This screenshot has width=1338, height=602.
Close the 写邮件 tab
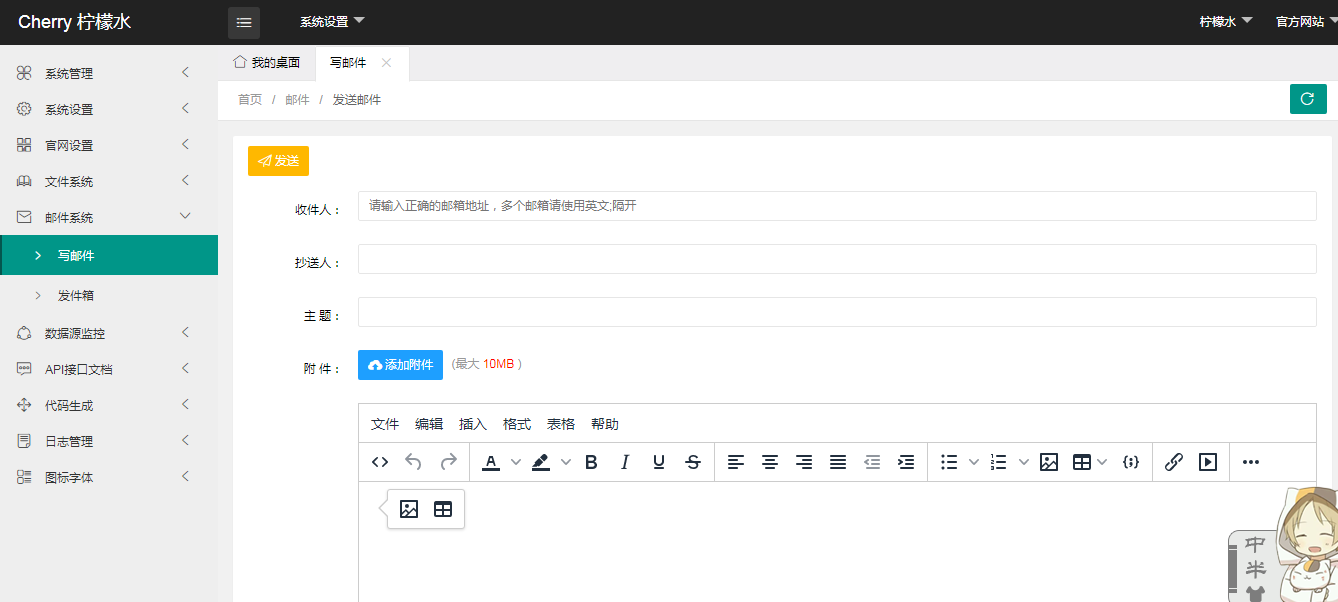click(386, 63)
